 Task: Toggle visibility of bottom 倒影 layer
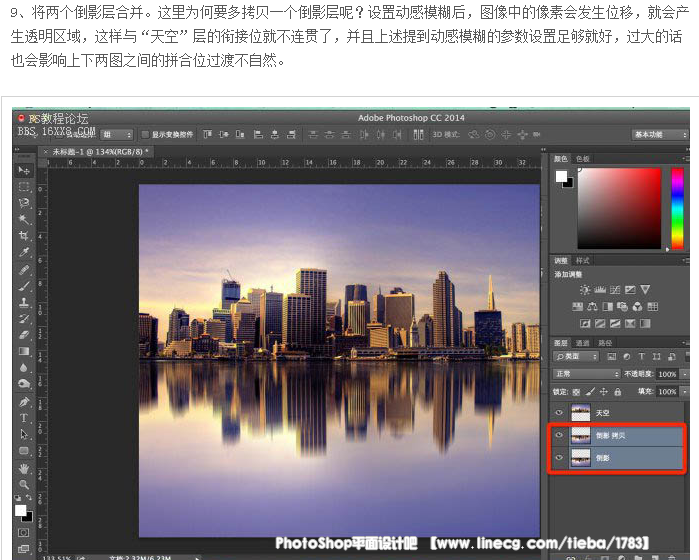pyautogui.click(x=559, y=457)
